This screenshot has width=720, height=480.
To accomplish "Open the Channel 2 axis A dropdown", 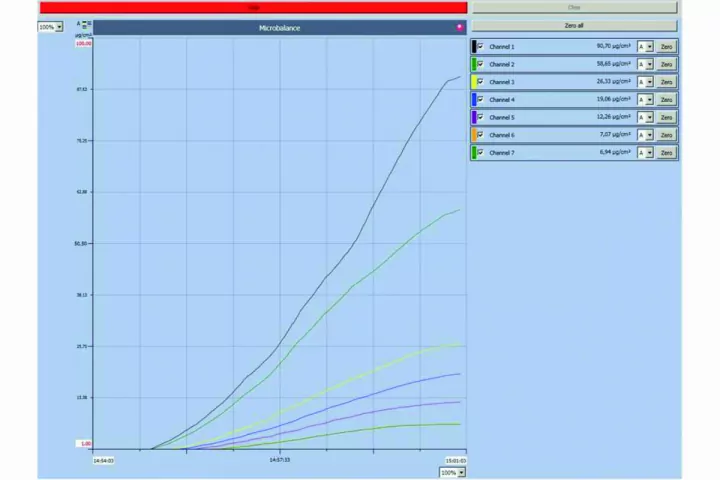I will [x=646, y=64].
